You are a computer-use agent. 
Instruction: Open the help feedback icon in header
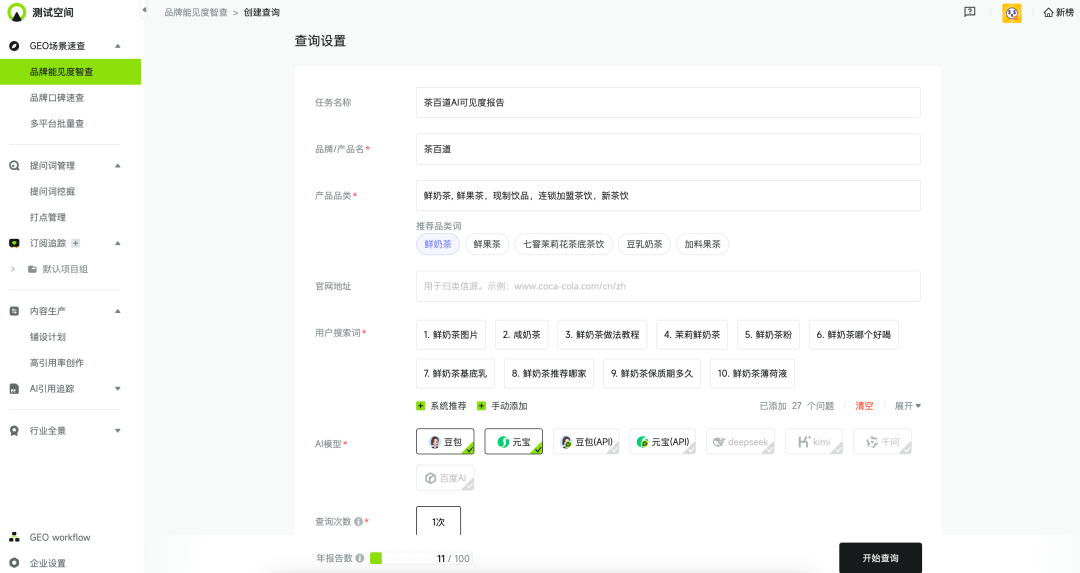pyautogui.click(x=970, y=12)
